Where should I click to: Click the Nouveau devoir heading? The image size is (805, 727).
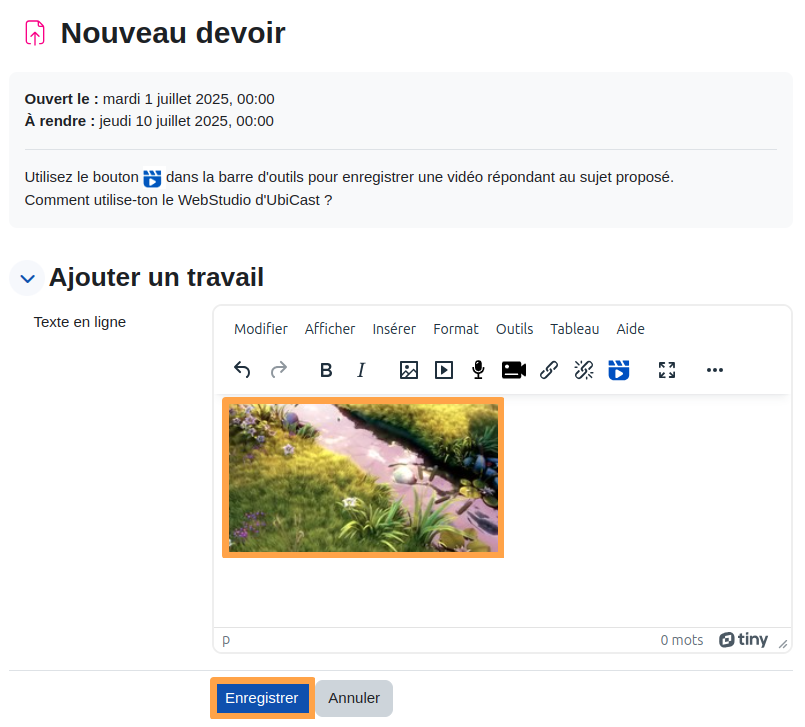[x=172, y=33]
